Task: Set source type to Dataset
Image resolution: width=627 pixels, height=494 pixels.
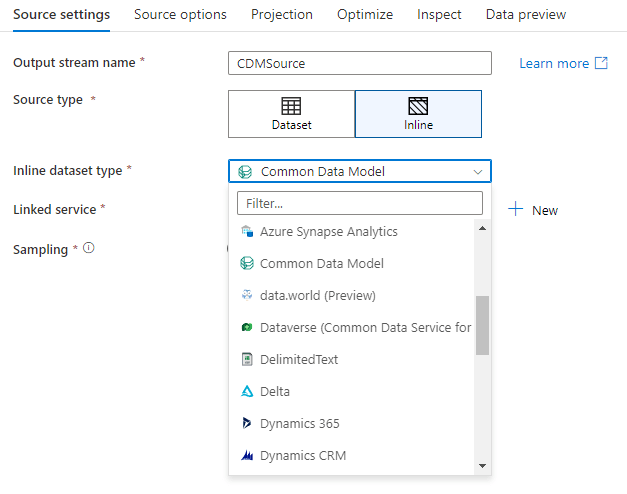Action: pyautogui.click(x=291, y=113)
